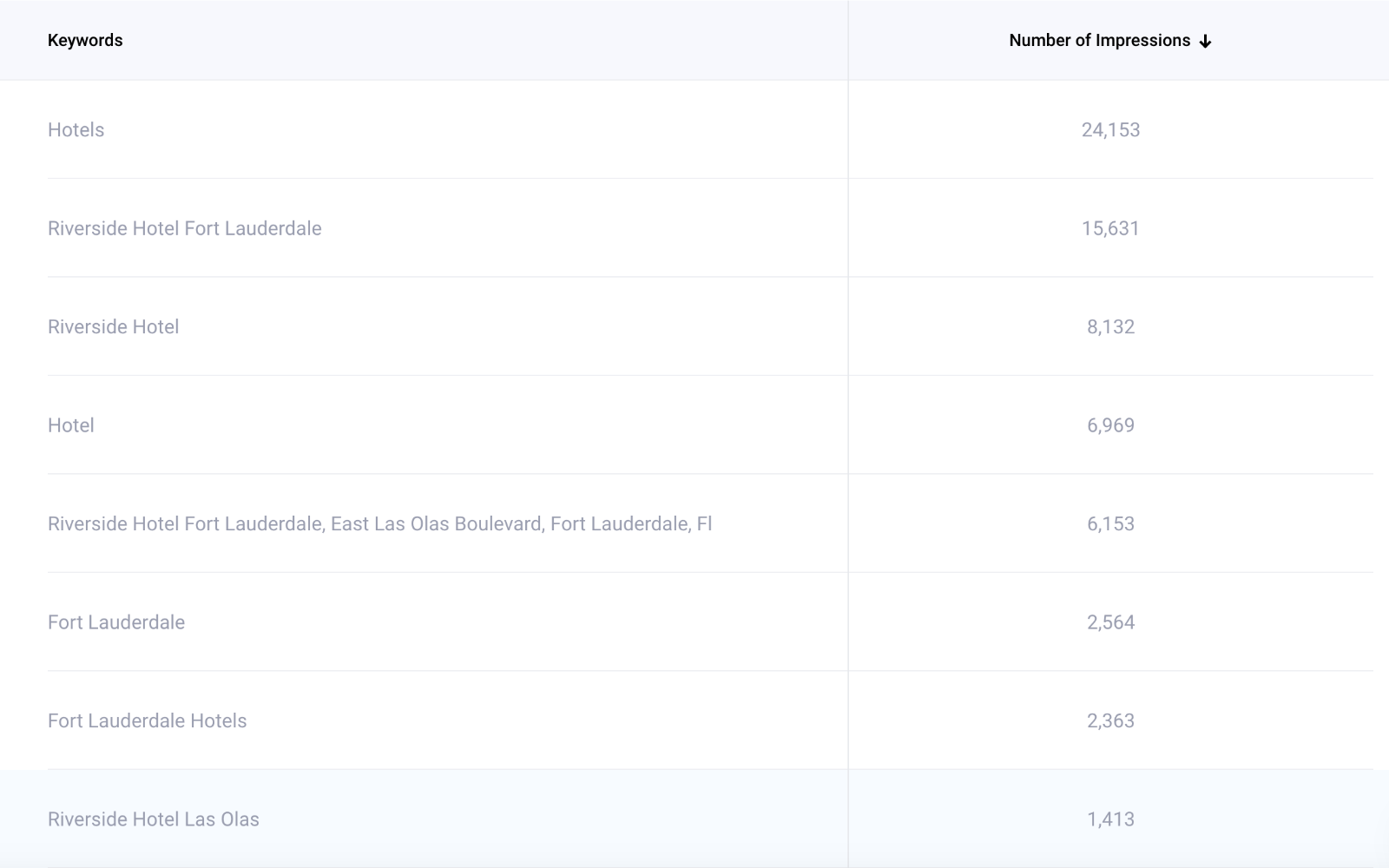The width and height of the screenshot is (1389, 868).
Task: Select the Riverside Hotel Fort Lauderdale keyword
Action: pos(184,228)
